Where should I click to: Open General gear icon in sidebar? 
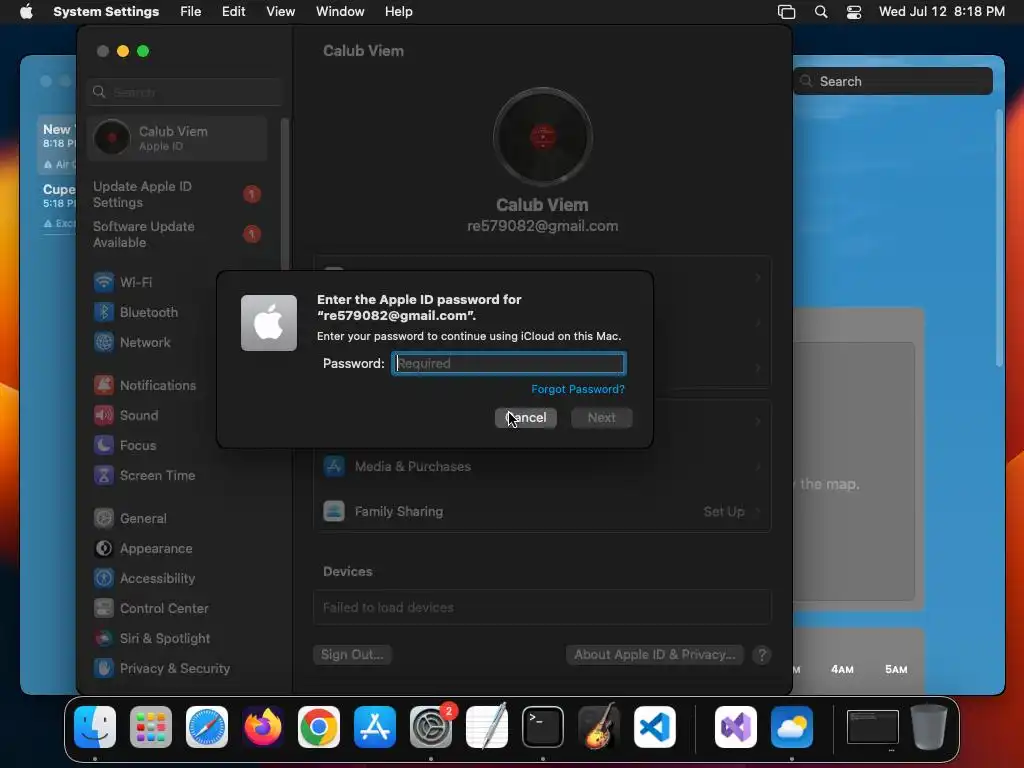pos(103,519)
